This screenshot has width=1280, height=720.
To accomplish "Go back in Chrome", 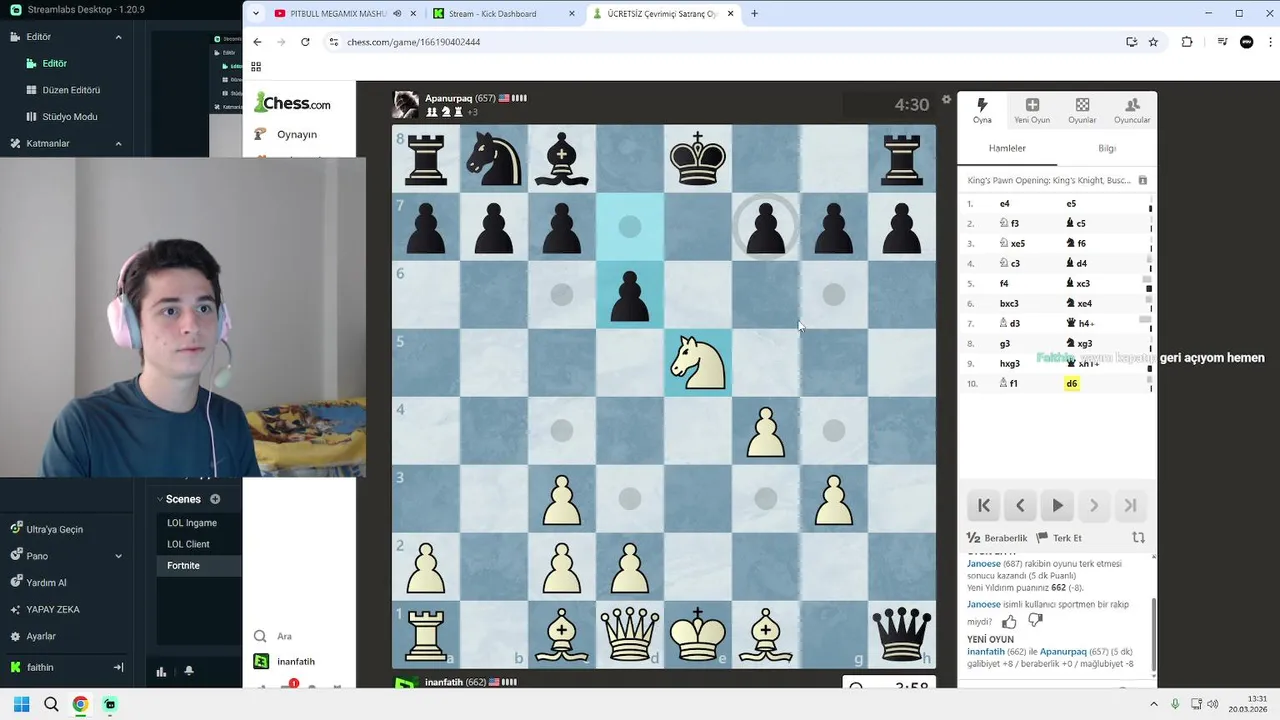I will point(257,42).
